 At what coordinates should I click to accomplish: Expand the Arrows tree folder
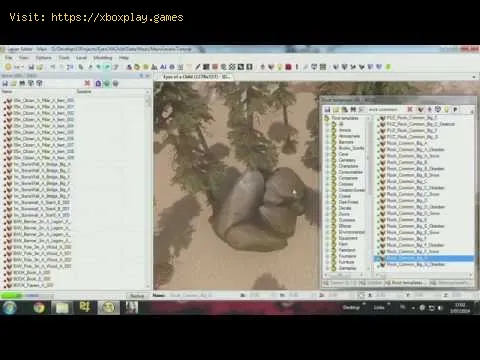(x=327, y=130)
